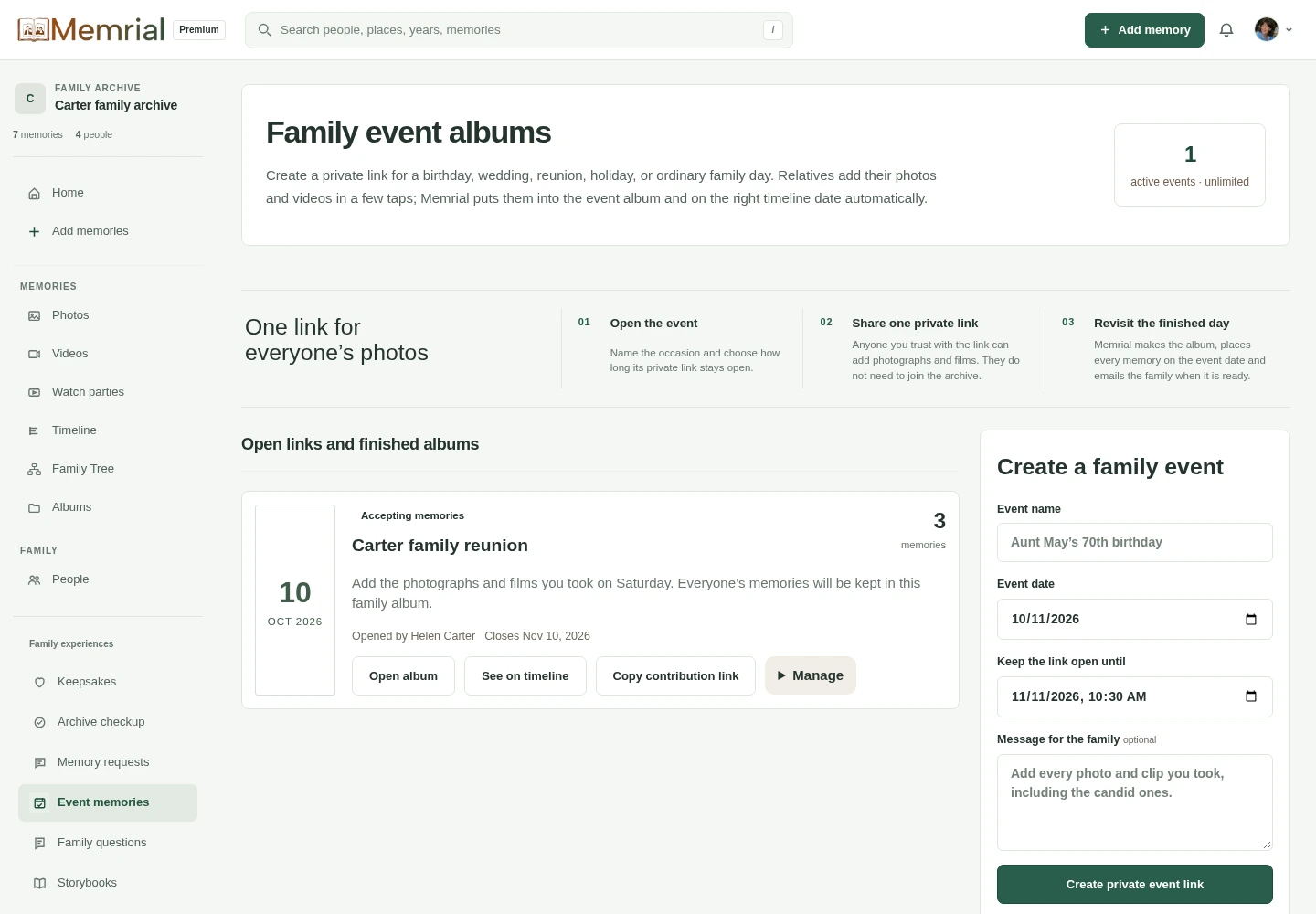Click the Keepsakes heart icon
The height and width of the screenshot is (914, 1316).
39,682
